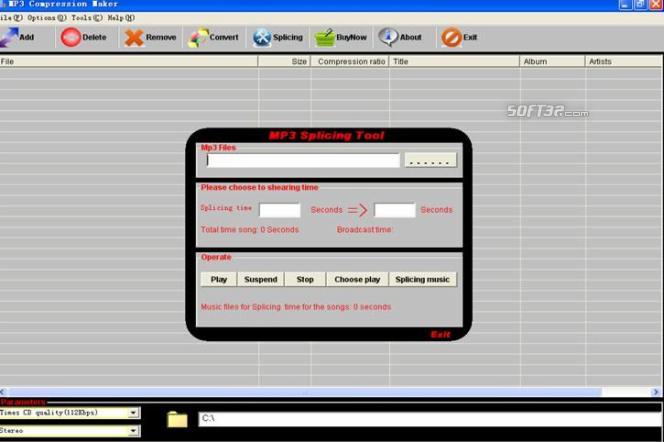Click the Splicing music button
This screenshot has width=664, height=442.
tap(422, 279)
